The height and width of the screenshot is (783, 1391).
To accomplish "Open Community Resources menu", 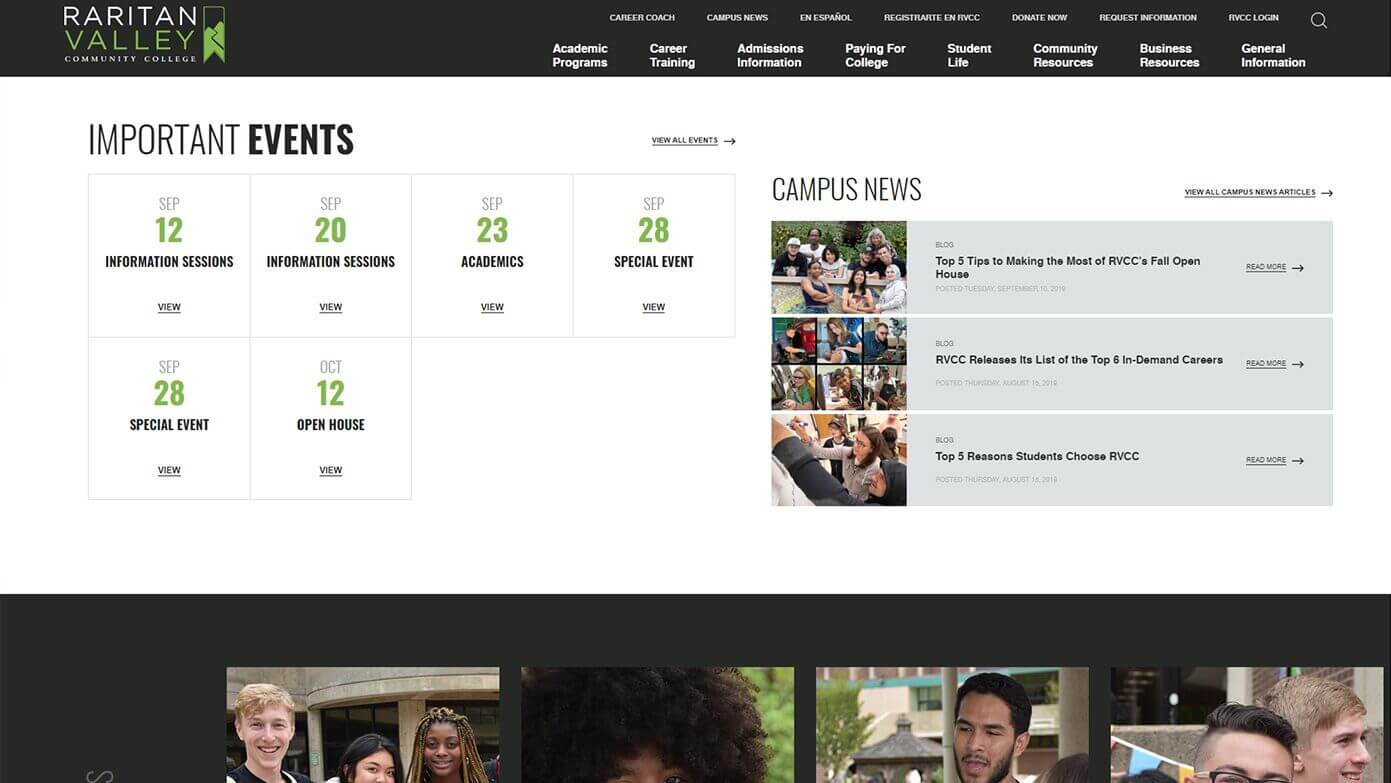I will pyautogui.click(x=1065, y=55).
